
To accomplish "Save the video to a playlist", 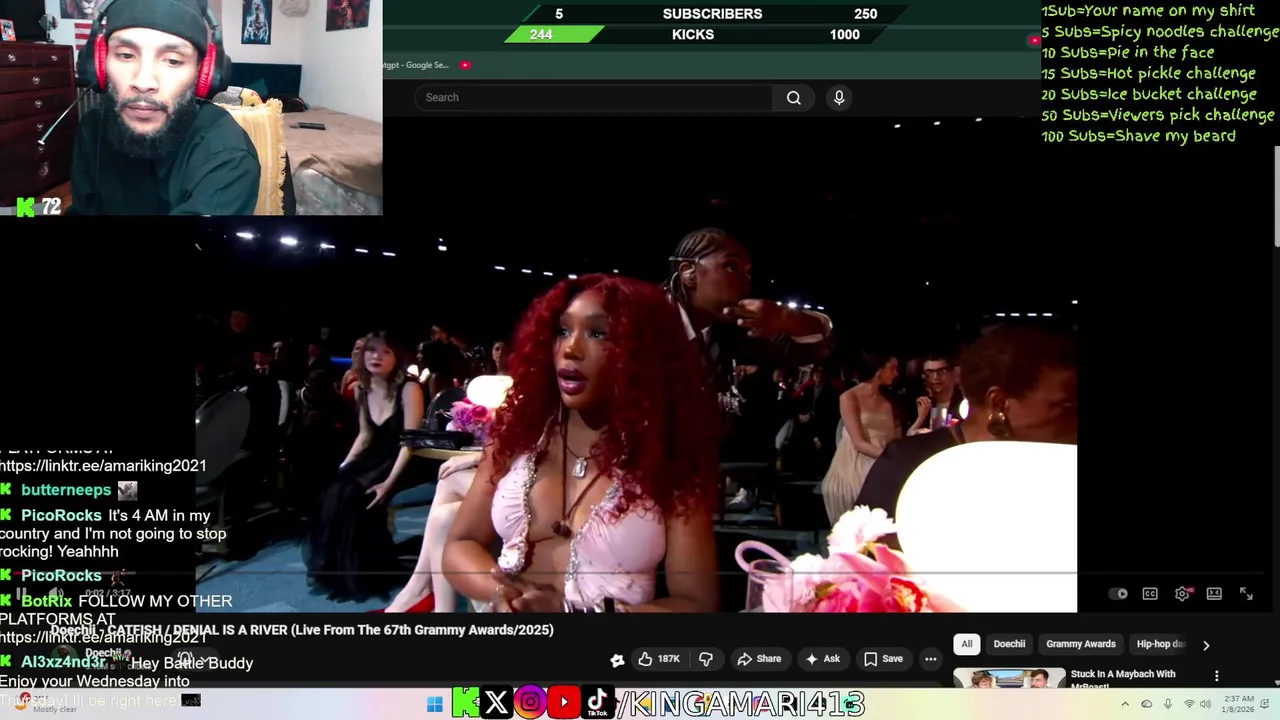I will (883, 659).
